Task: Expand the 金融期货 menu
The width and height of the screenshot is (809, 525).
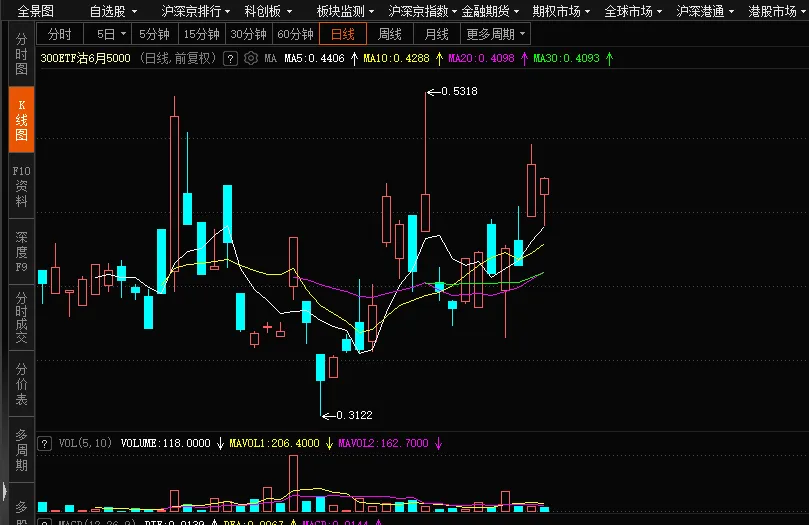Action: (490, 11)
